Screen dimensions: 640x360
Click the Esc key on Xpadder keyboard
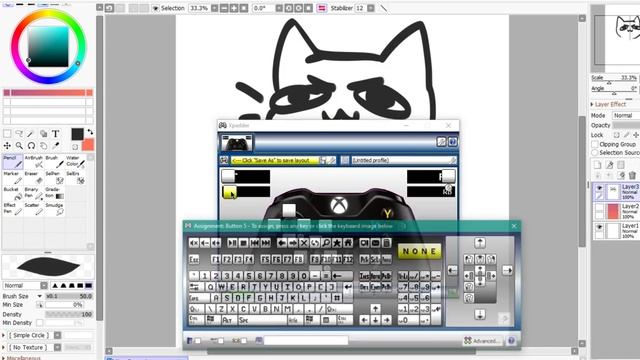pyautogui.click(x=194, y=259)
